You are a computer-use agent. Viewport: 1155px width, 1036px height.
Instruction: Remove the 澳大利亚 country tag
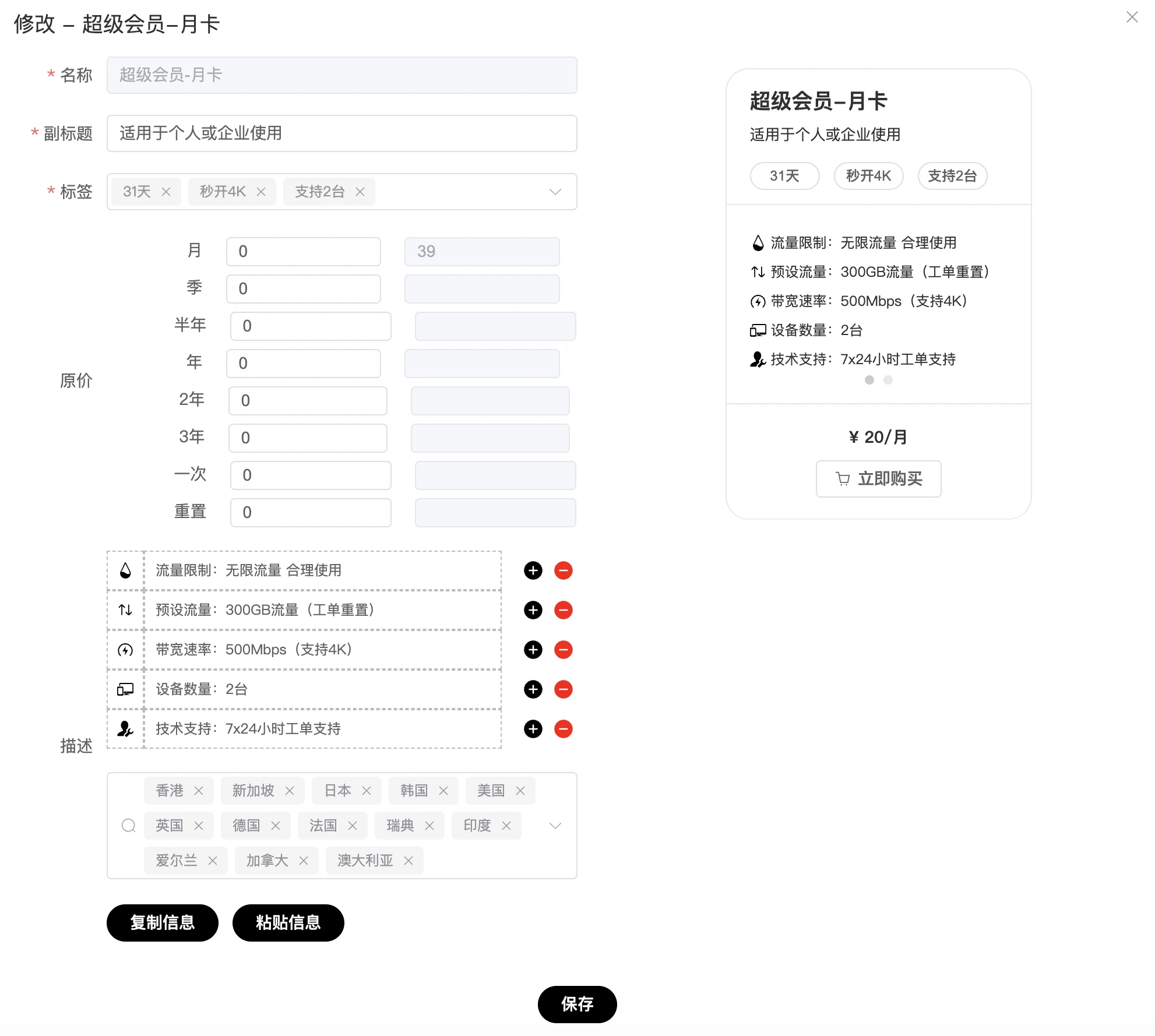[x=409, y=861]
